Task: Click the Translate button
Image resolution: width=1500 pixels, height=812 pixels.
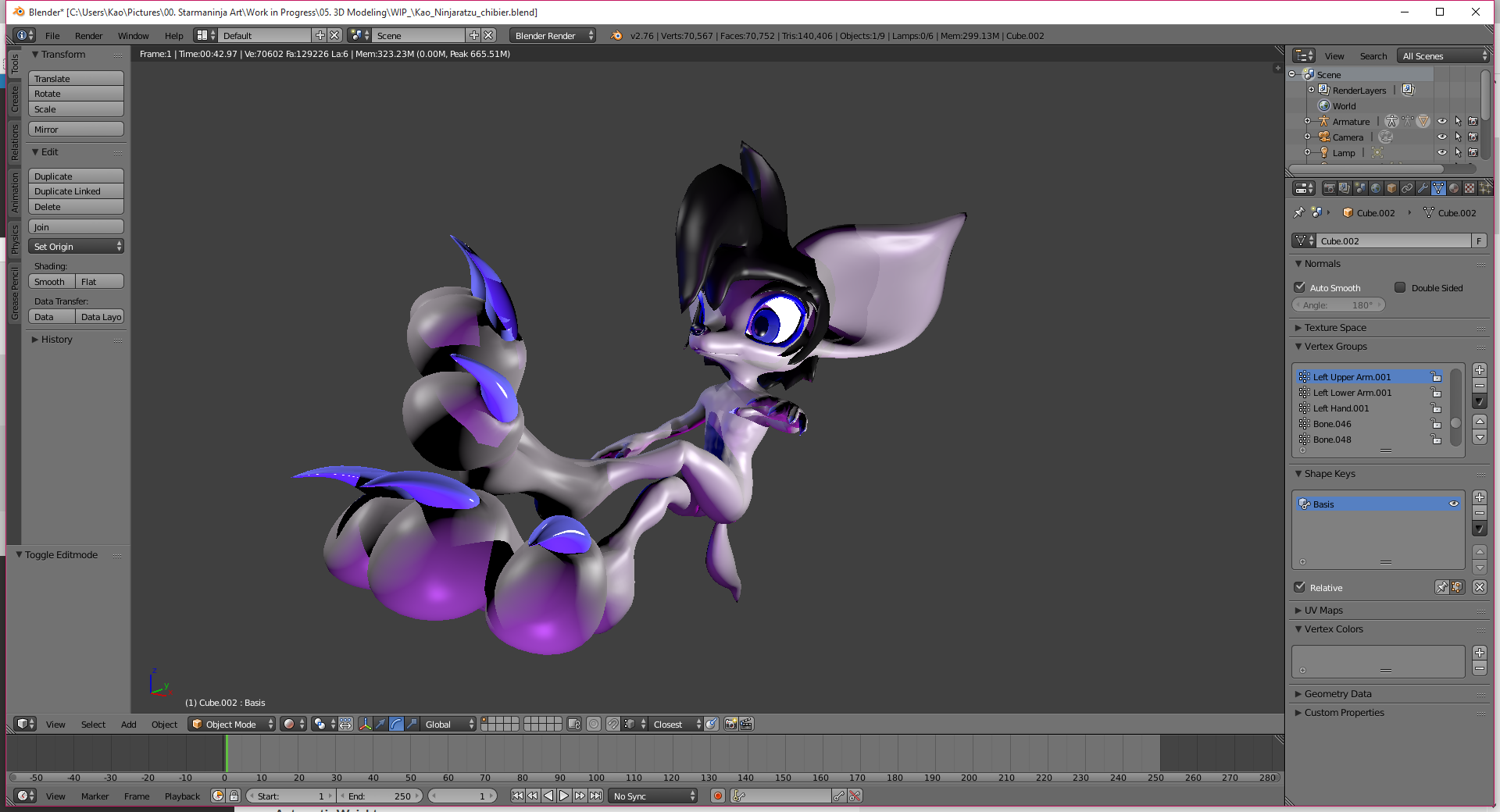Action: click(77, 78)
